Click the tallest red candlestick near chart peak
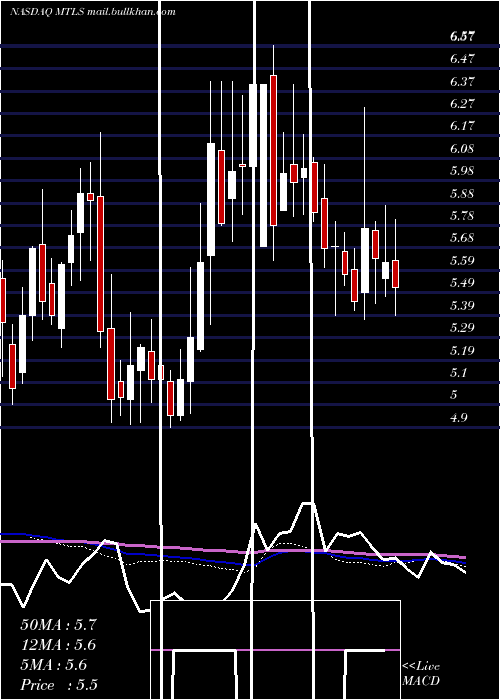This screenshot has width=500, height=700. click(x=273, y=150)
